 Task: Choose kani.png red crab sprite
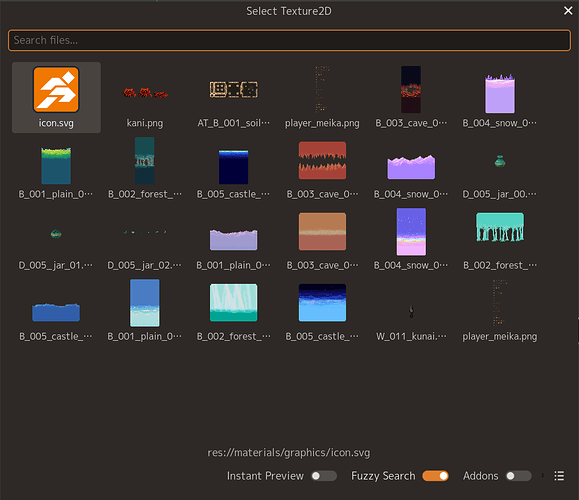pyautogui.click(x=145, y=97)
